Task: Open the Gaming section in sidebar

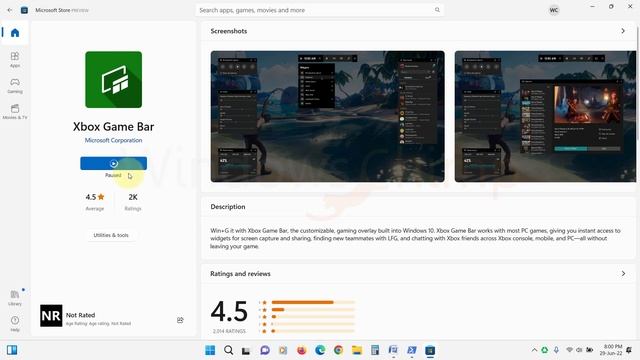Action: [15, 85]
